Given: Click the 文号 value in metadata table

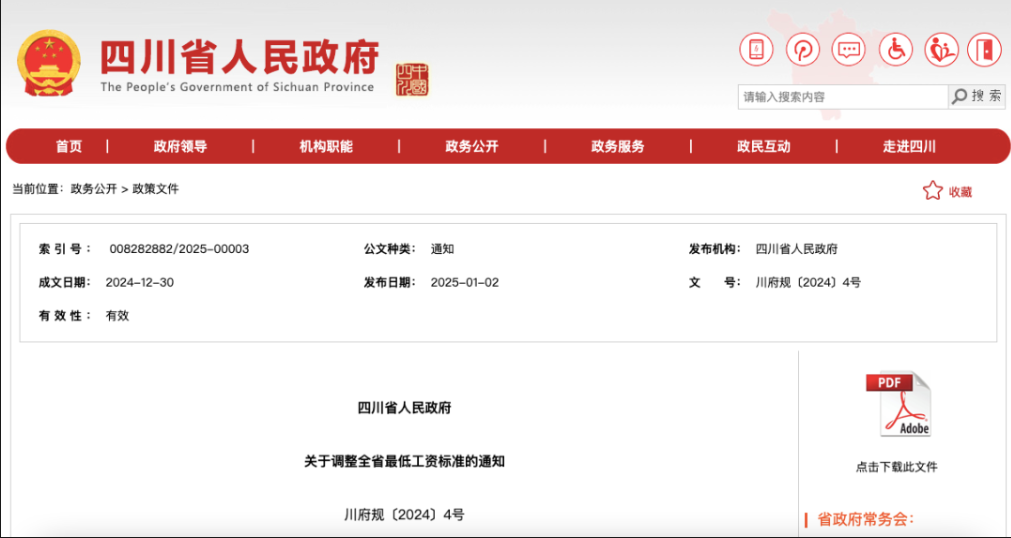Looking at the screenshot, I should [808, 283].
